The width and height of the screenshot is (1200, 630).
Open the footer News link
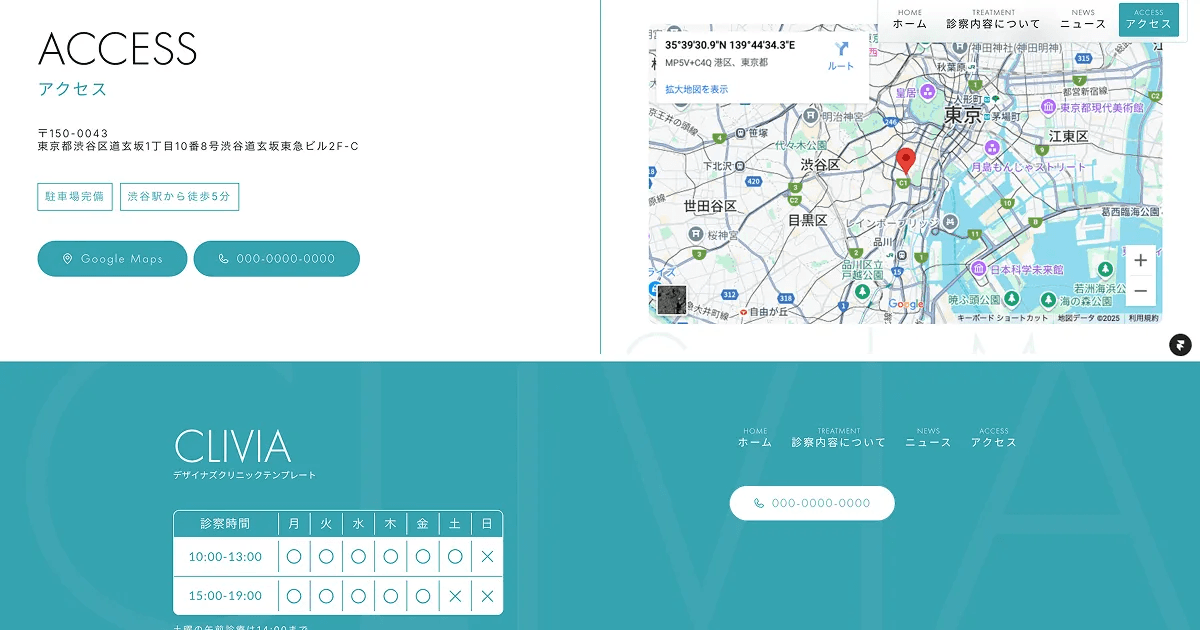click(x=928, y=438)
